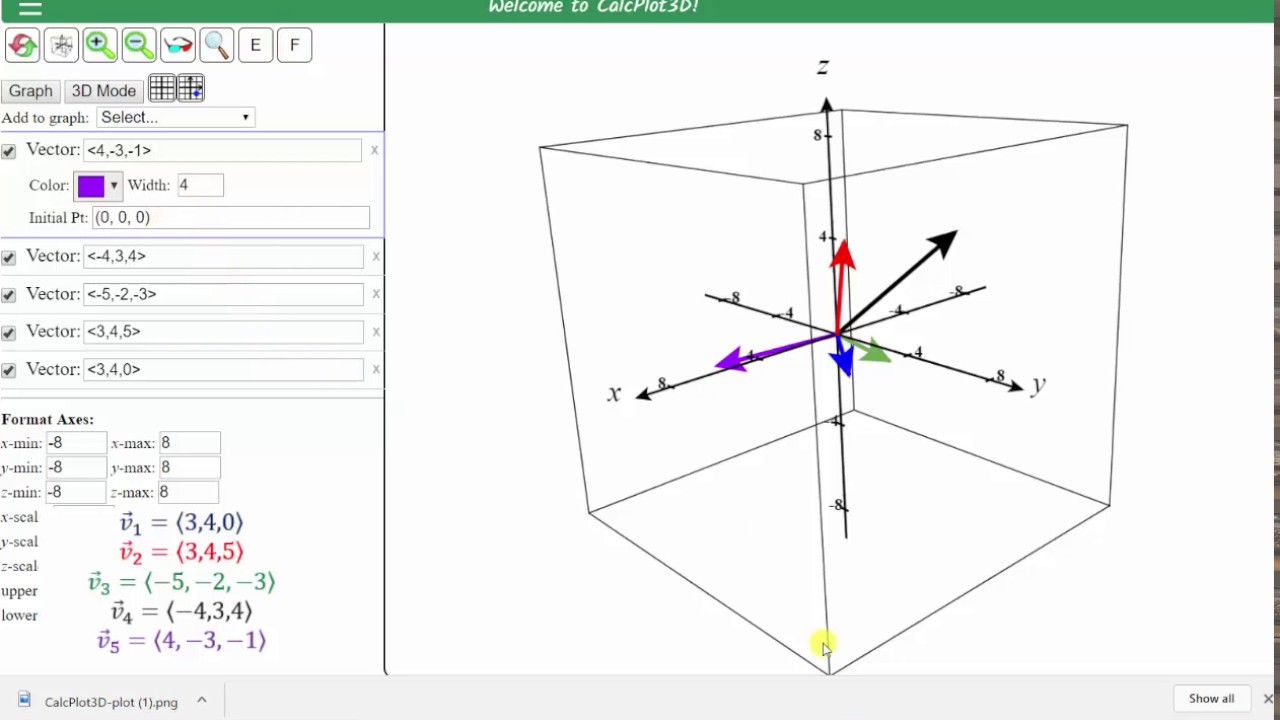The image size is (1280, 720).
Task: Activate the zoom box magnifying glass tool
Action: click(216, 44)
